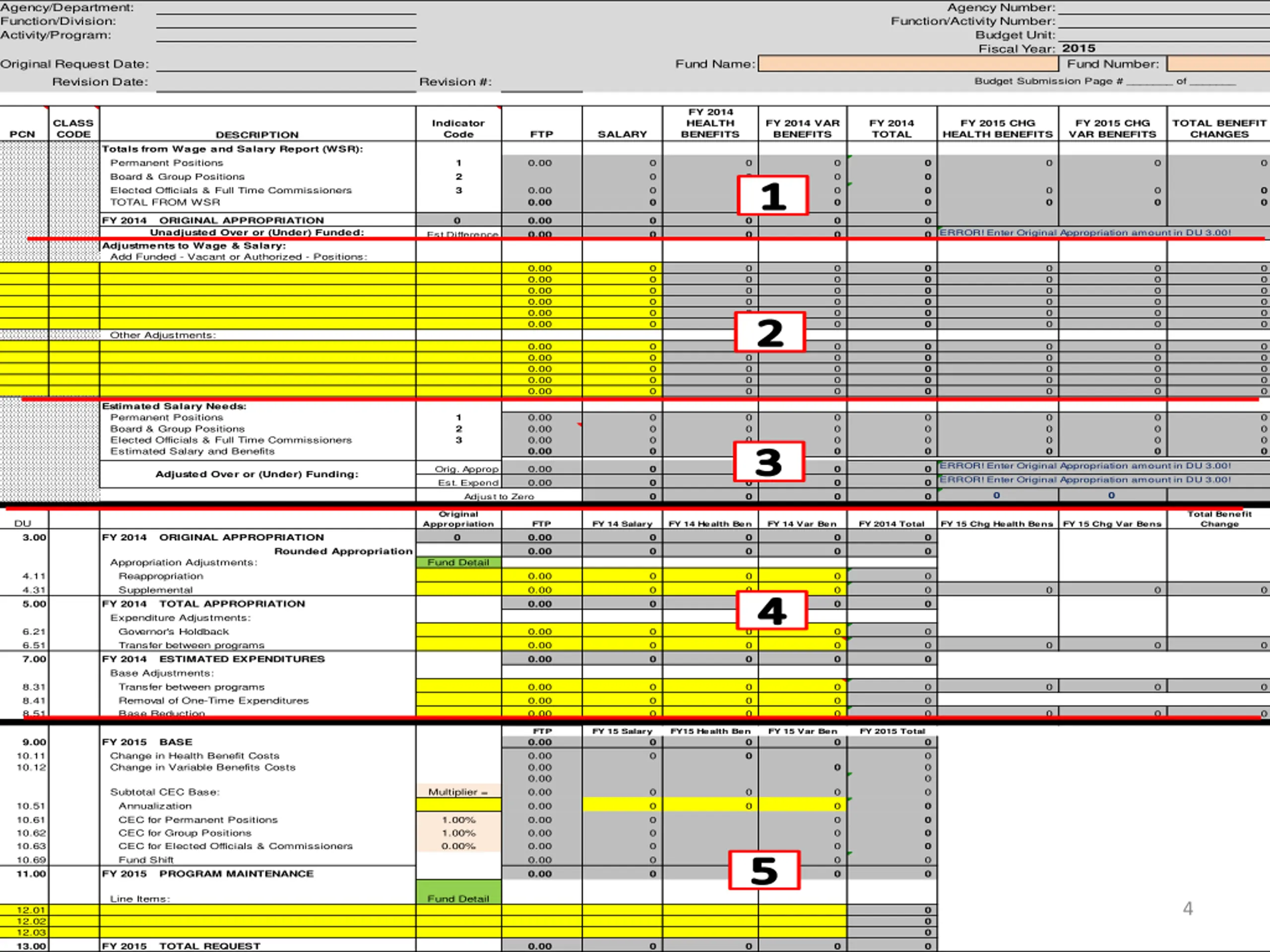Select 0.00% for CEC for Elected Officials
Viewport: 1270px width, 952px height.
click(x=458, y=846)
